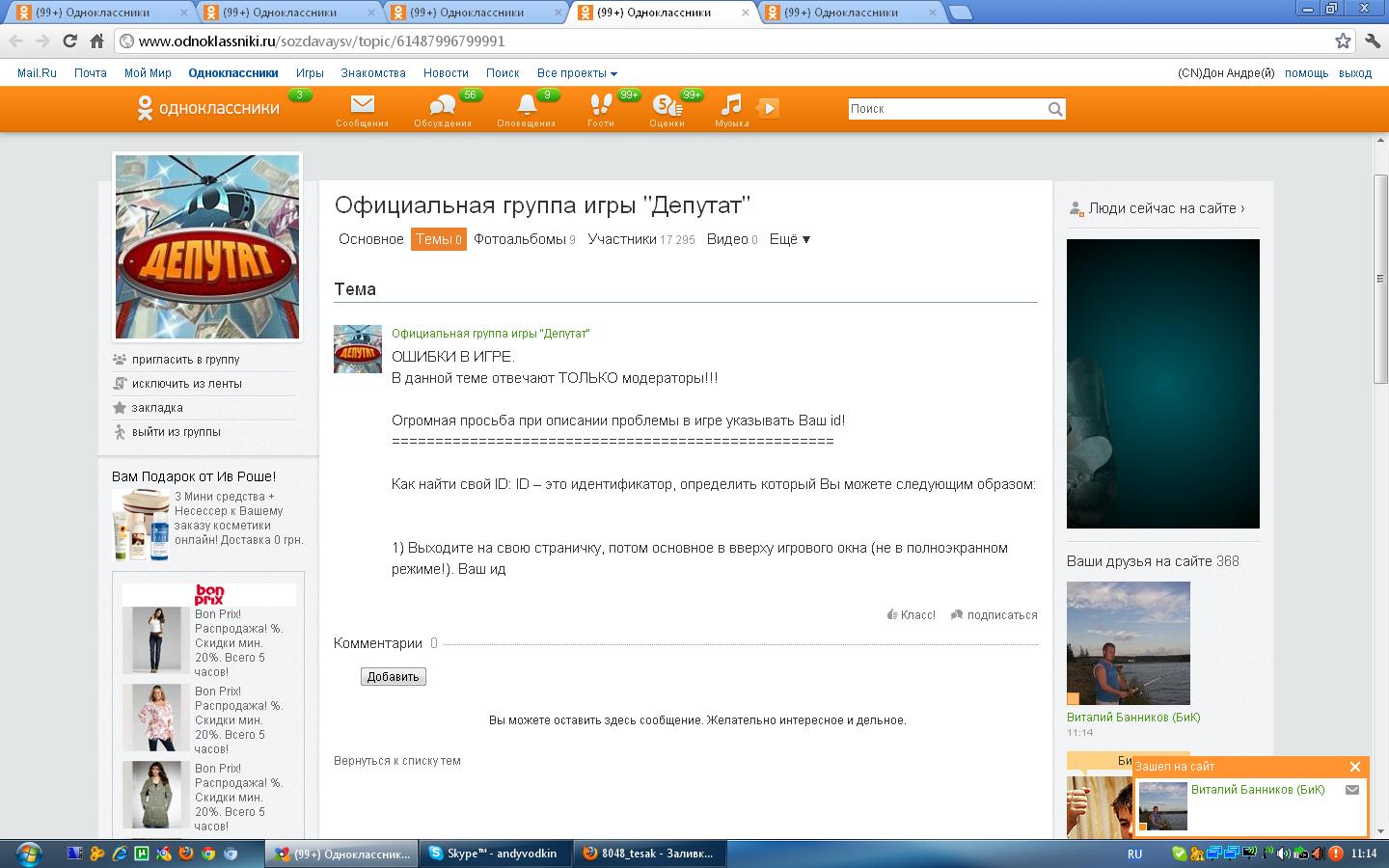Open the 'Вам Подарок от Ив Роше!' ad
The width and height of the screenshot is (1389, 868).
[194, 476]
